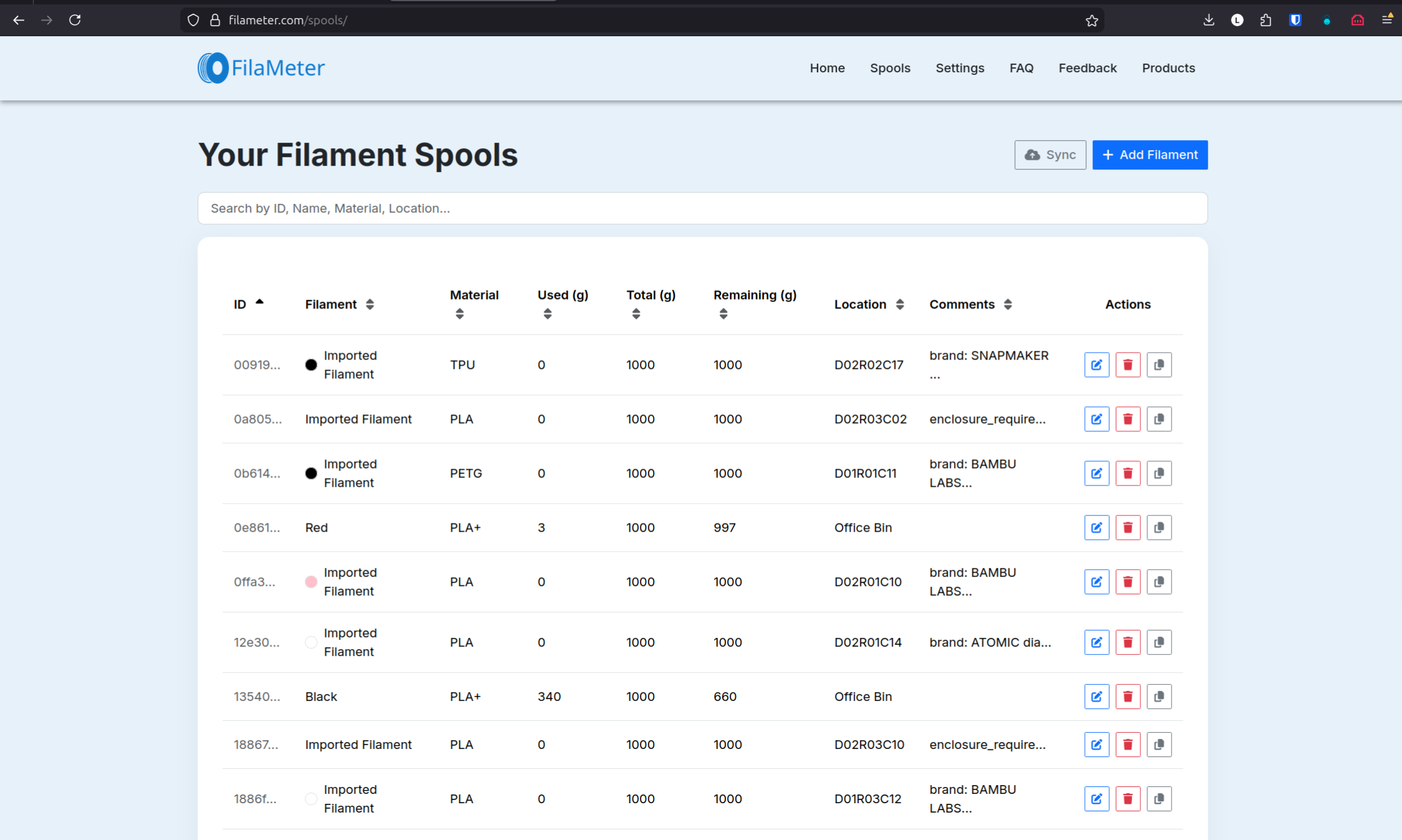Viewport: 1402px width, 840px height.
Task: Click the spool search field
Action: point(702,208)
